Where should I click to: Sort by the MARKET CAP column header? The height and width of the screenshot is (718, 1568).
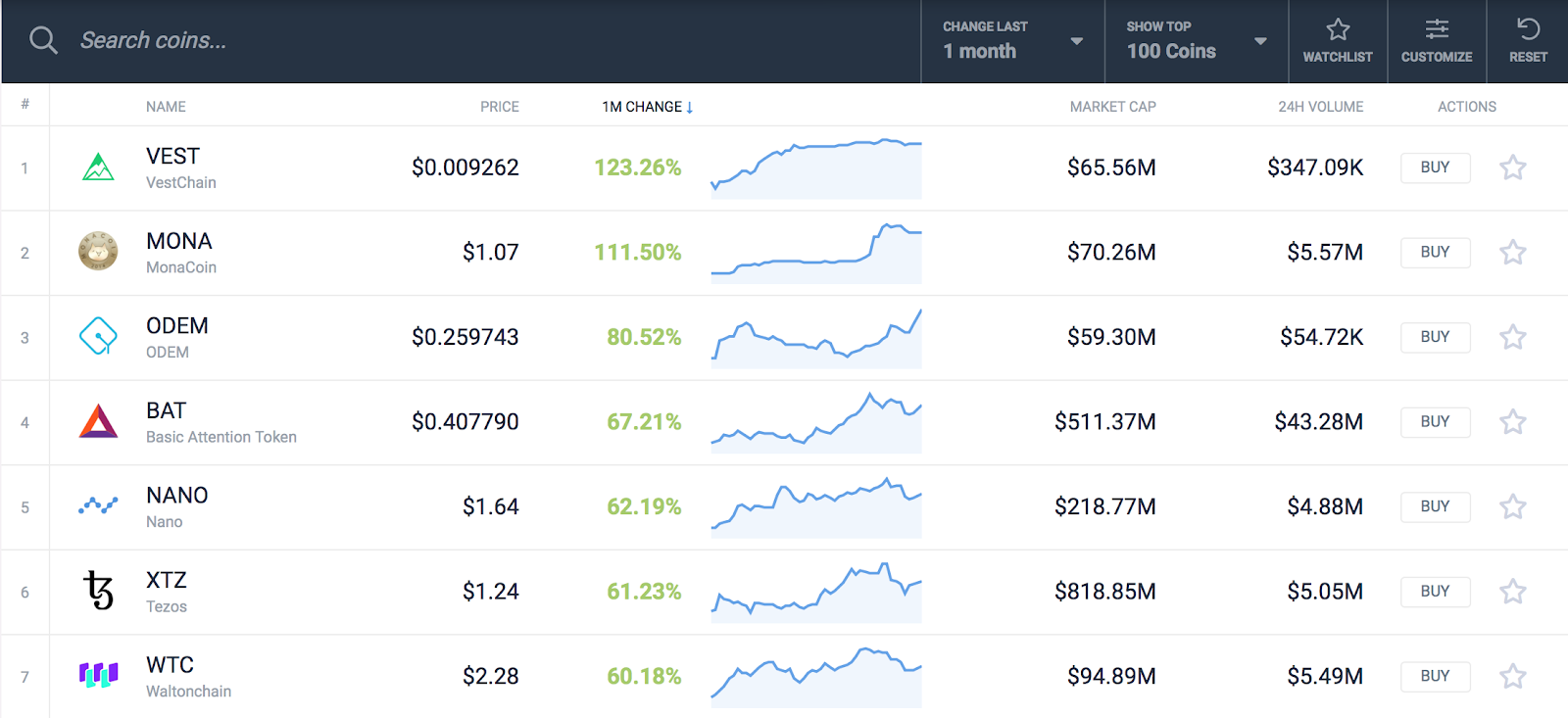pyautogui.click(x=1112, y=107)
